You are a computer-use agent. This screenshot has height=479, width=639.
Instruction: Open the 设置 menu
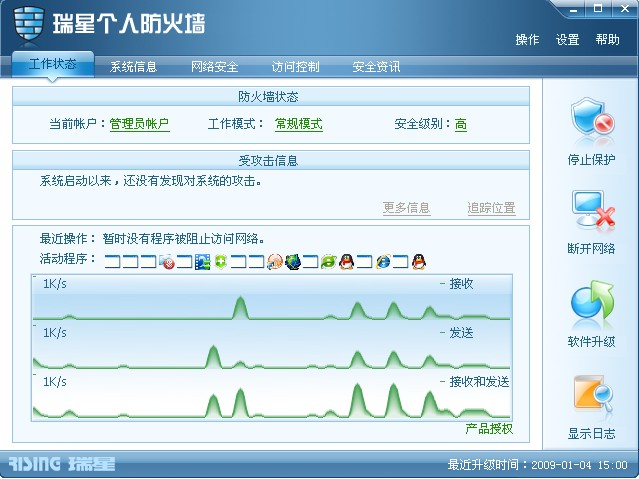pos(567,40)
